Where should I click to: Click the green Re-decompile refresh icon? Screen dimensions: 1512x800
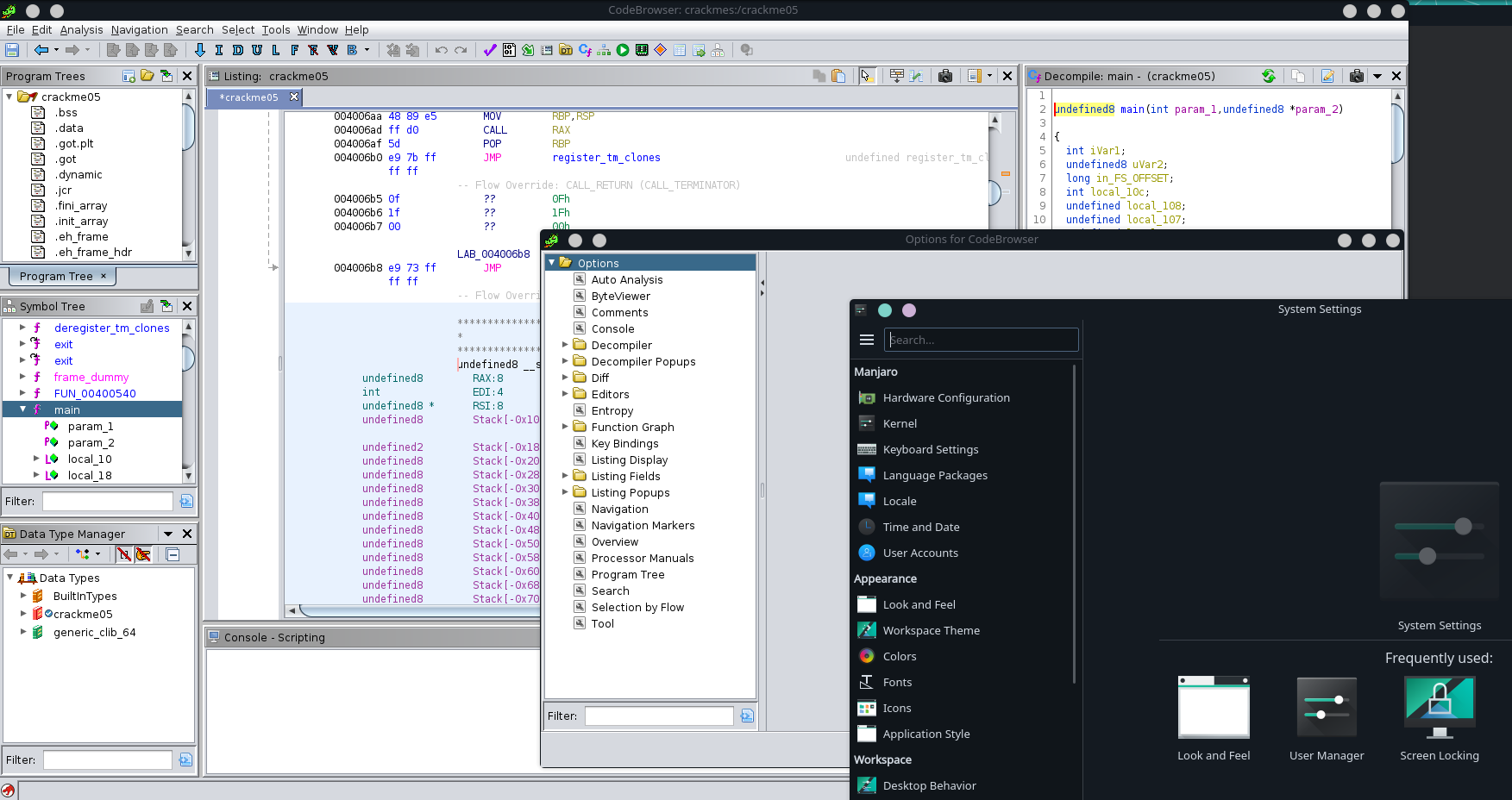(1268, 76)
